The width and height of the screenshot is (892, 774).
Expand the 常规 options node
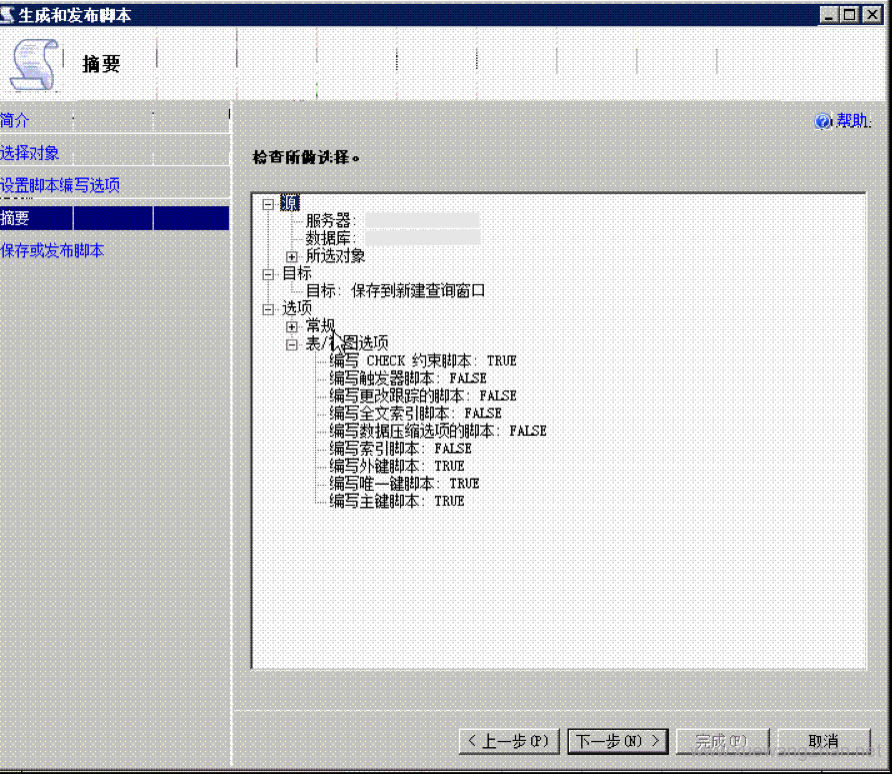[x=292, y=326]
